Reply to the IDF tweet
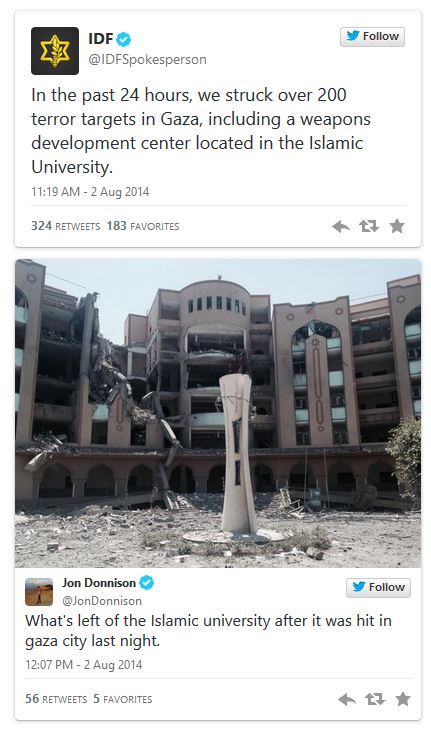The height and width of the screenshot is (736, 431). 341,227
